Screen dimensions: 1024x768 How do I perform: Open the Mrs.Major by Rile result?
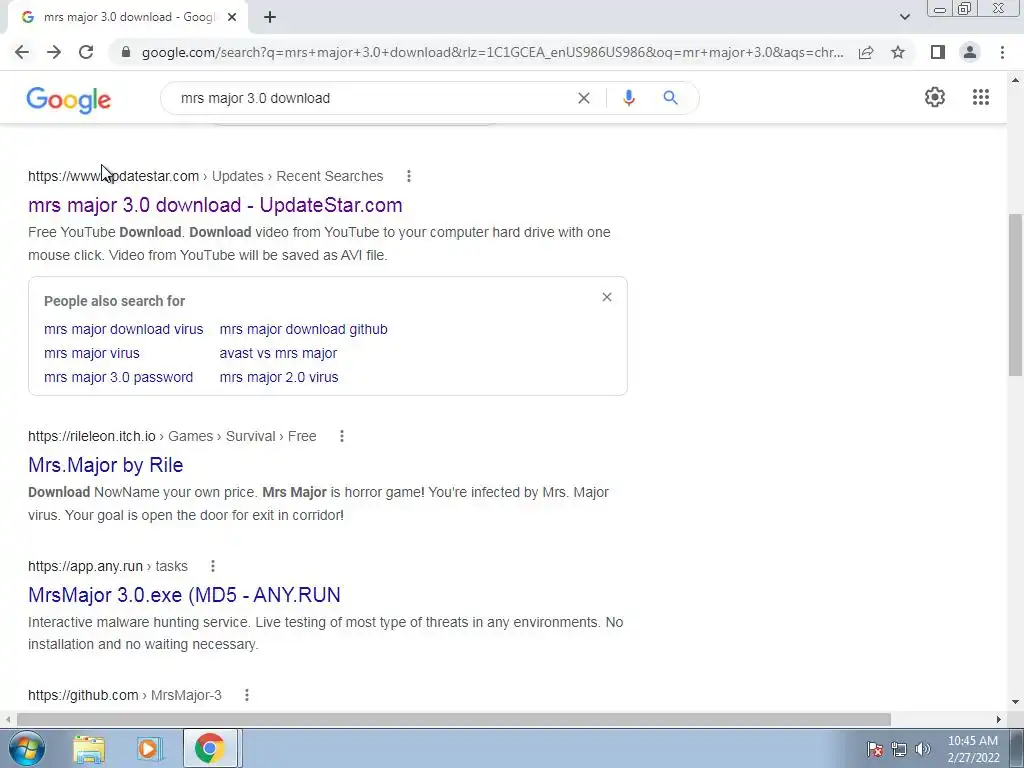click(x=106, y=465)
